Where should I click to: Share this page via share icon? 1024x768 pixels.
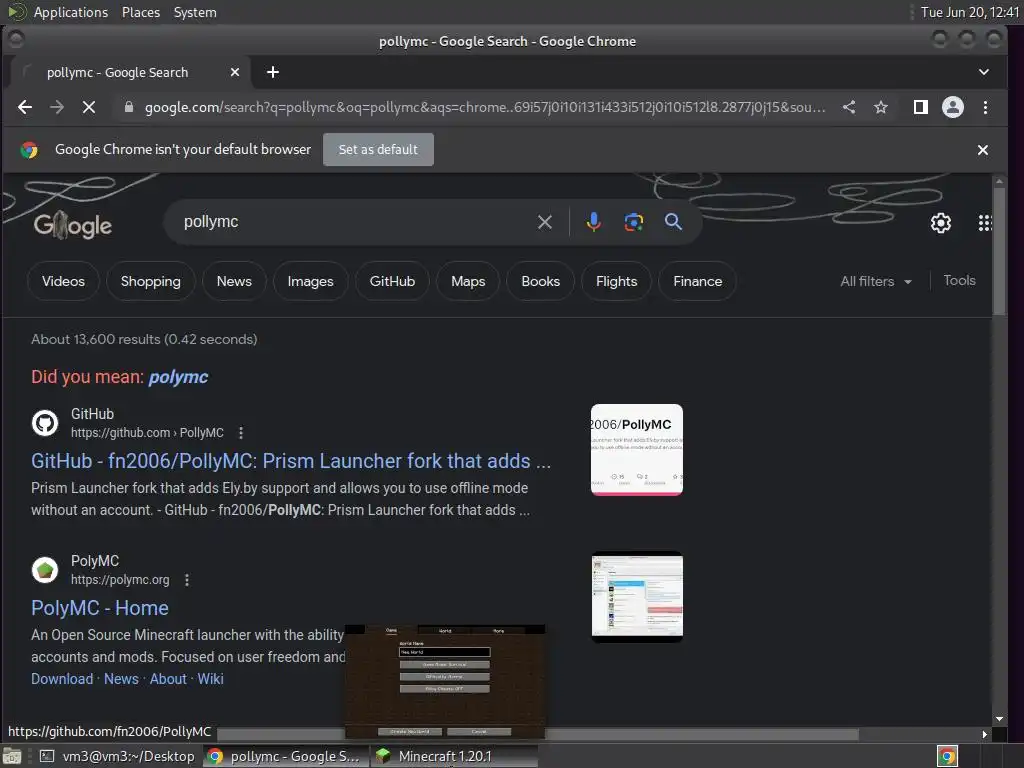coord(848,107)
